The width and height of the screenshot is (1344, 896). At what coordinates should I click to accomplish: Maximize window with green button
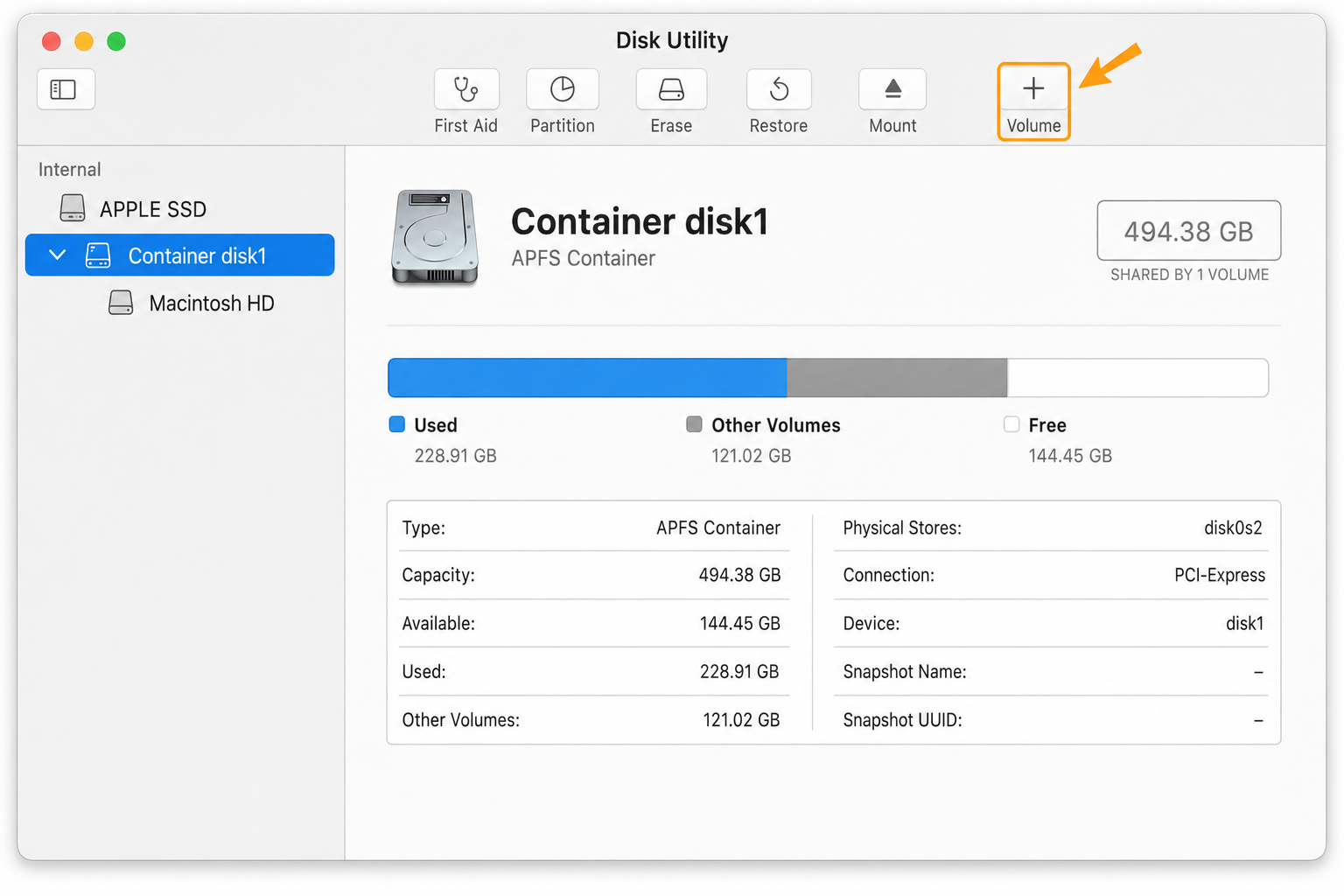click(116, 41)
